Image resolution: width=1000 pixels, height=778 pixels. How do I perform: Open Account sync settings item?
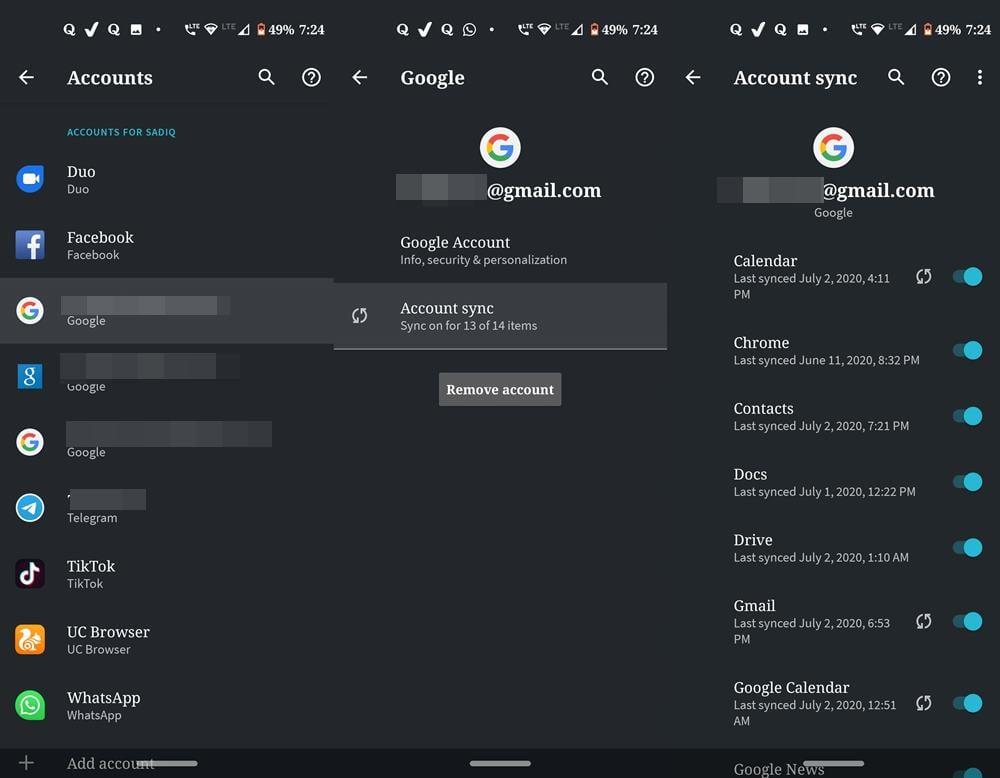500,316
